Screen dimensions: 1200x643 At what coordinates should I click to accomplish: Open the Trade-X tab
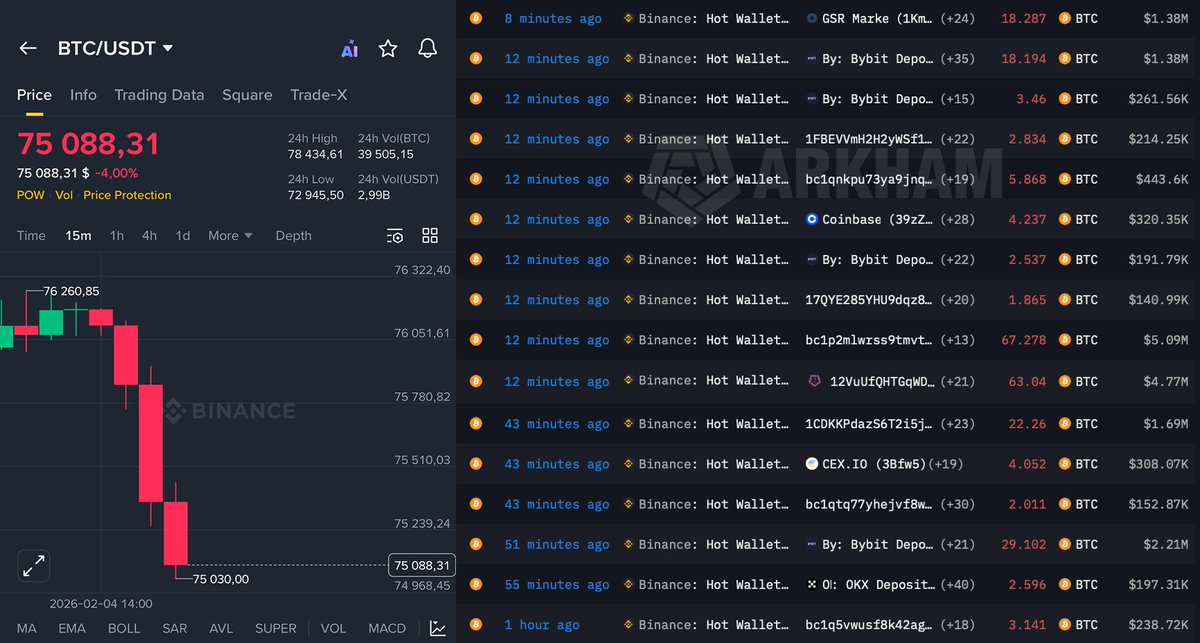pyautogui.click(x=319, y=95)
